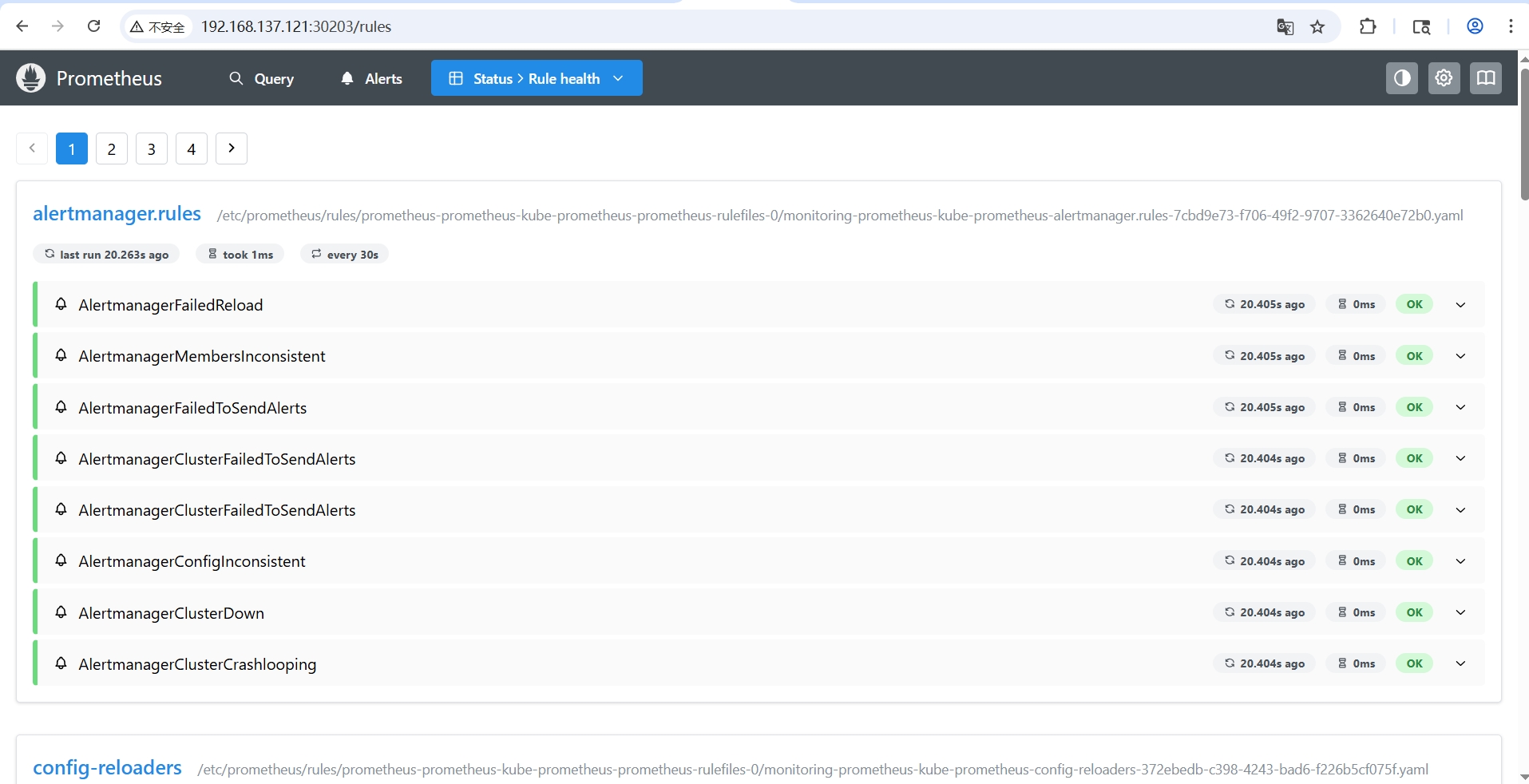This screenshot has width=1529, height=784.
Task: Open the documentation book icon
Action: pos(1485,78)
